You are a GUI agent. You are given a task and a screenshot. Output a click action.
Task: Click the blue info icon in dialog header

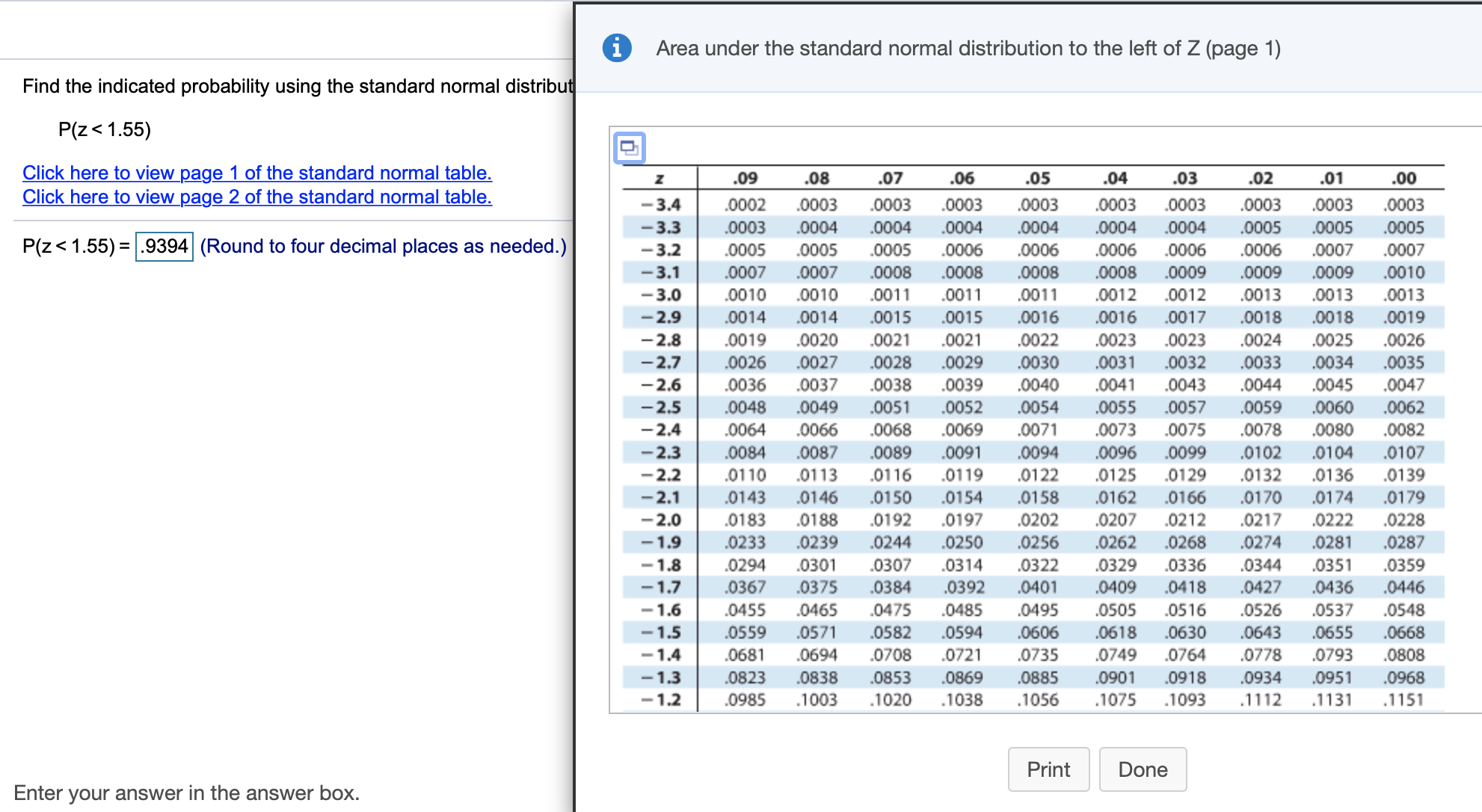click(617, 48)
